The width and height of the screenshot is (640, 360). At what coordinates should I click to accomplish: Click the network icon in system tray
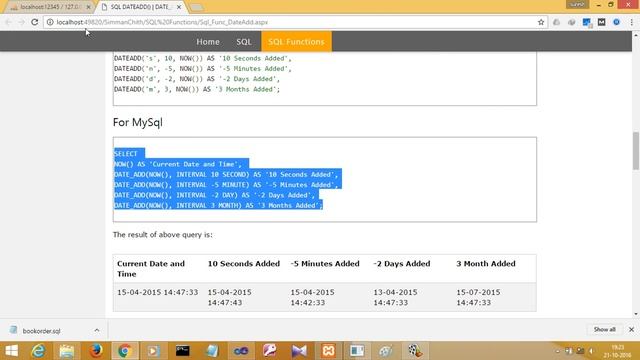[x=580, y=351]
